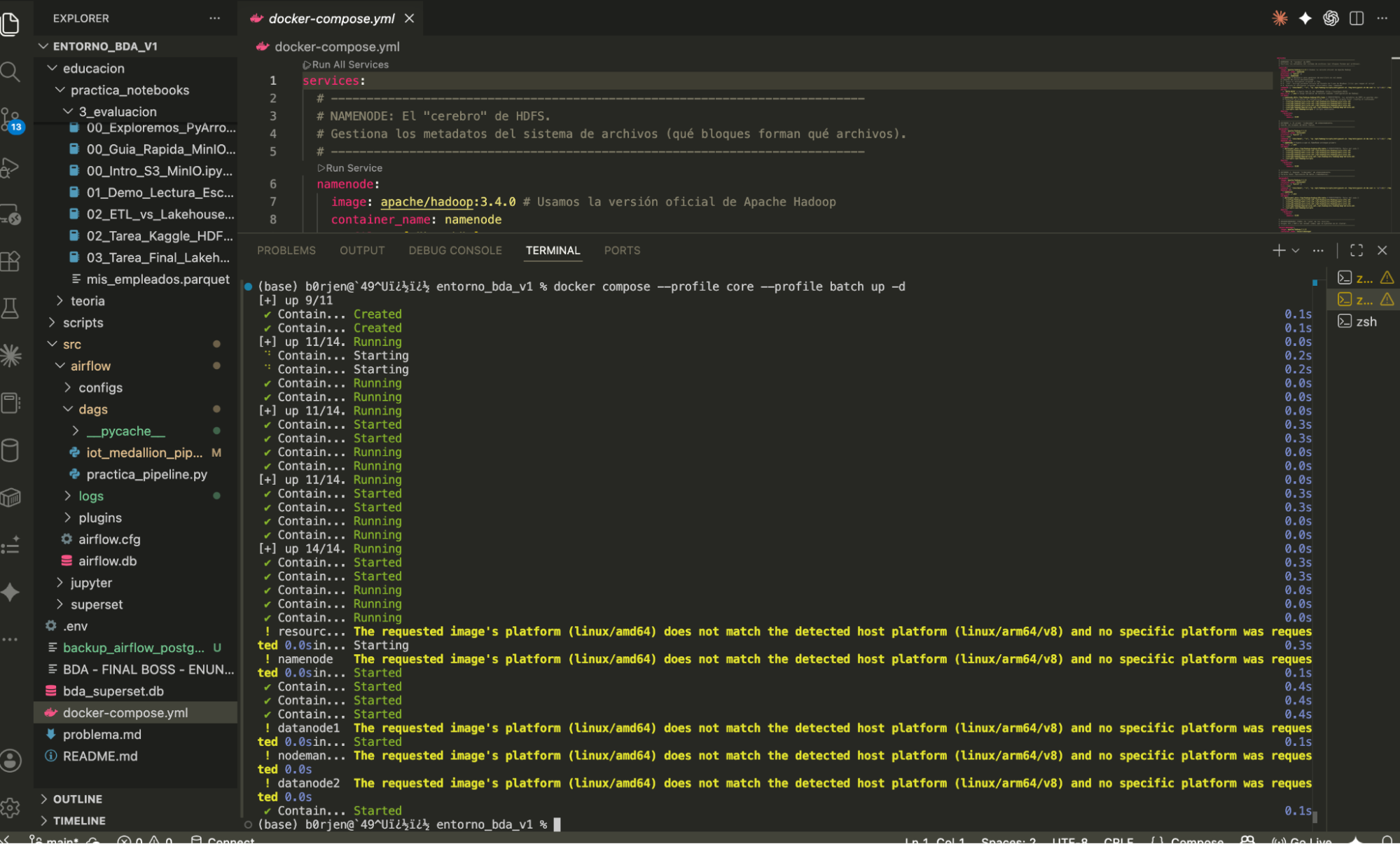The width and height of the screenshot is (1400, 844).
Task: Open the Manage gear icon
Action: (11, 808)
